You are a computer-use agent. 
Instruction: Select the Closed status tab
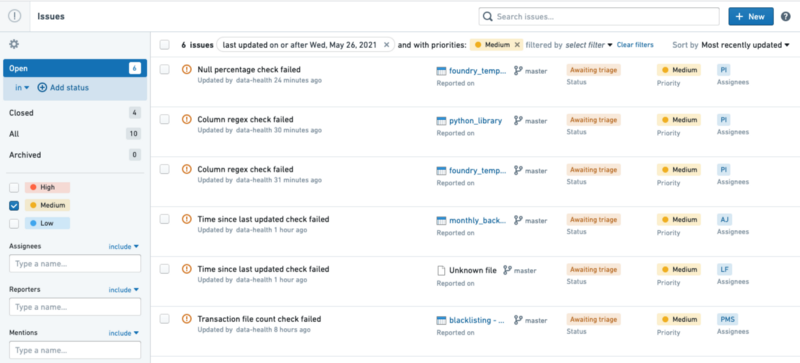[x=75, y=113]
